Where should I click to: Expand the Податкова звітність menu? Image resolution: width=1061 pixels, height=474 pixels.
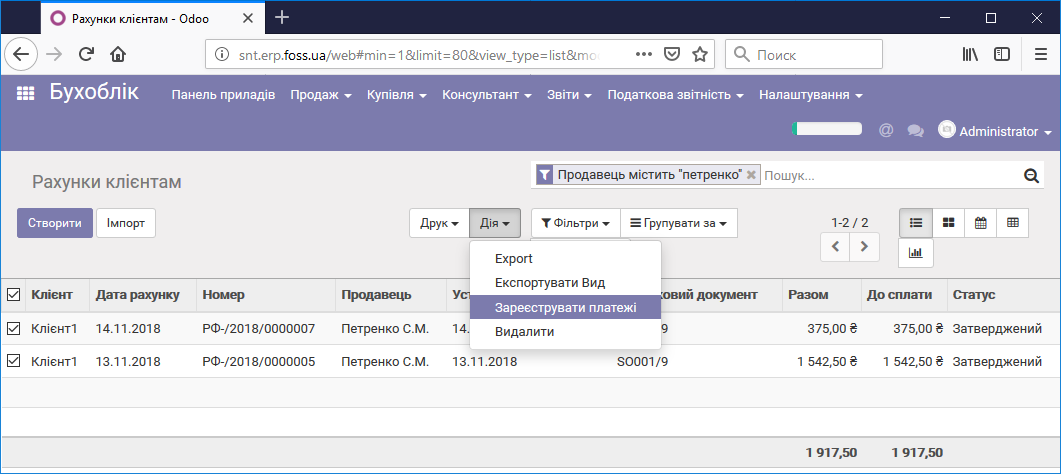[676, 95]
